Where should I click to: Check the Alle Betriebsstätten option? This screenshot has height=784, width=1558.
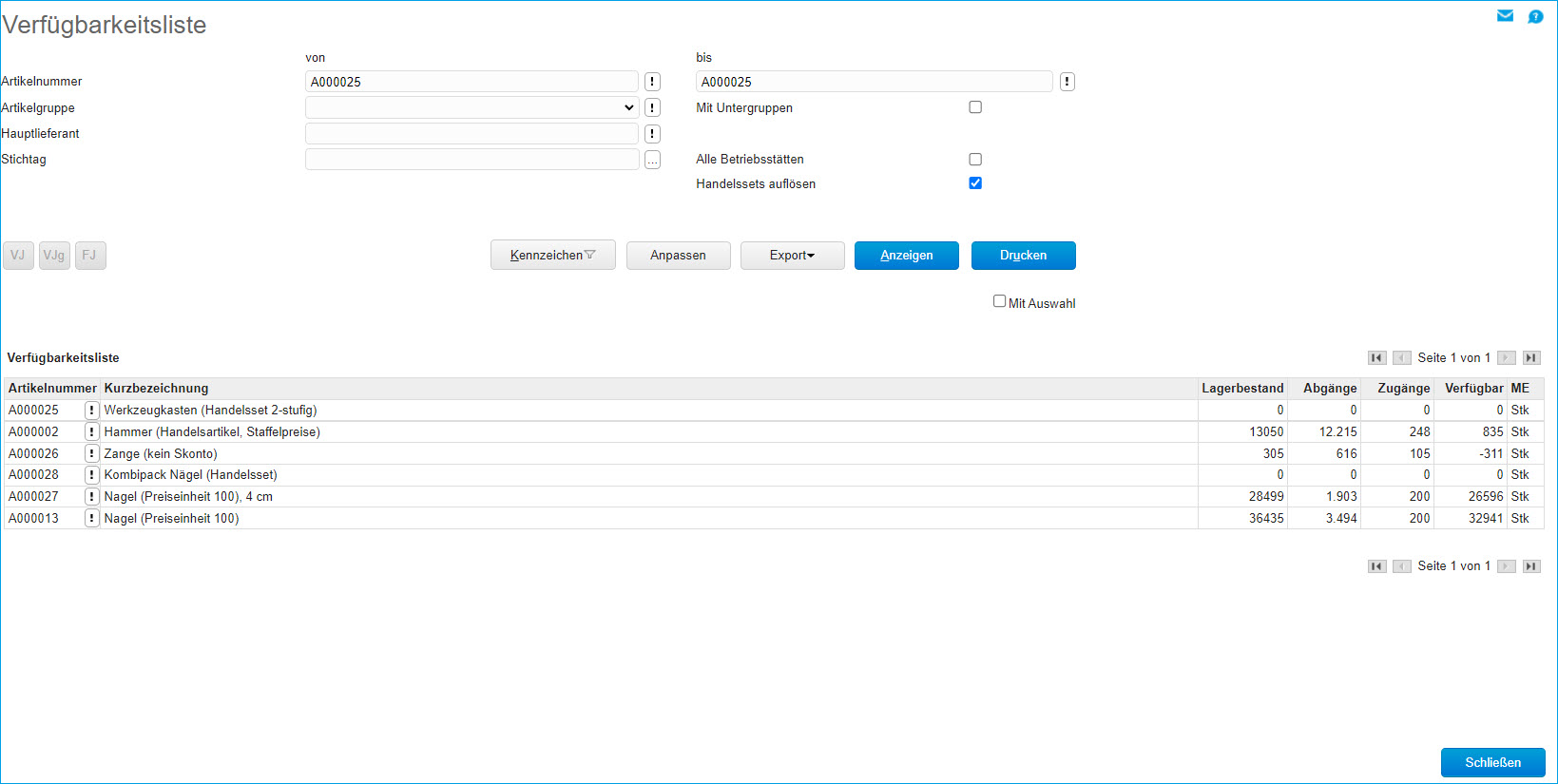pyautogui.click(x=975, y=160)
